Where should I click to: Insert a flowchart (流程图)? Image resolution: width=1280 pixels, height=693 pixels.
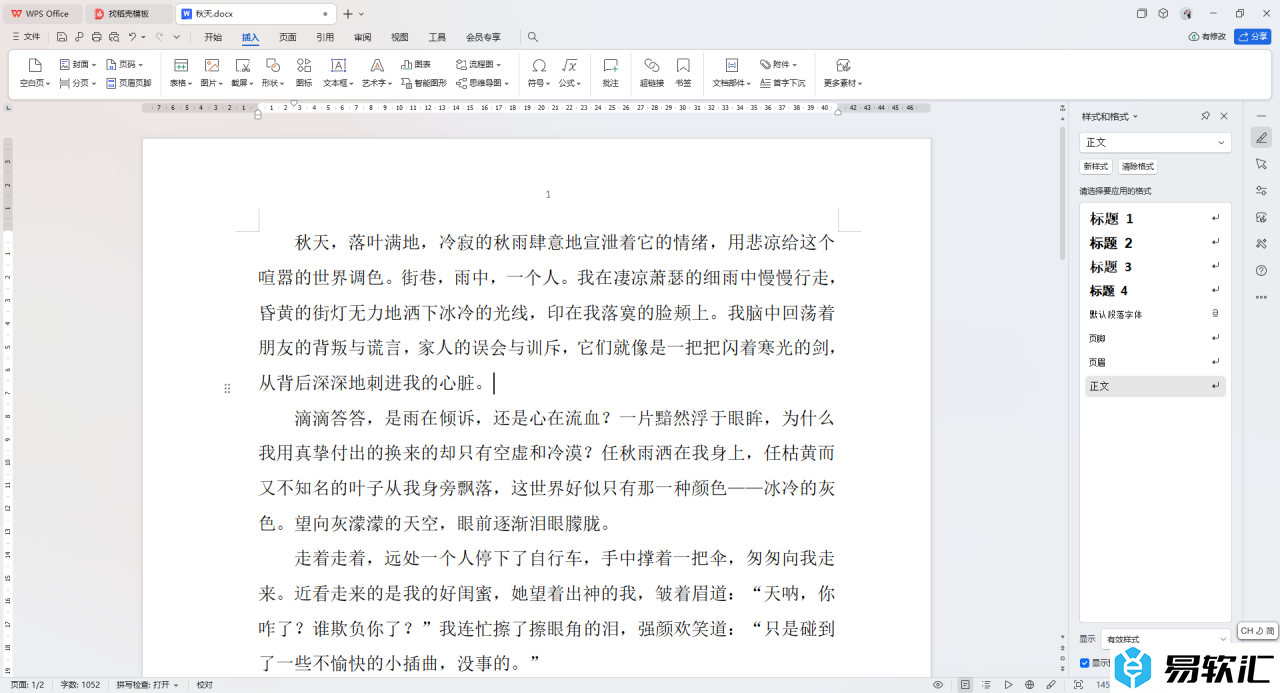click(x=479, y=64)
